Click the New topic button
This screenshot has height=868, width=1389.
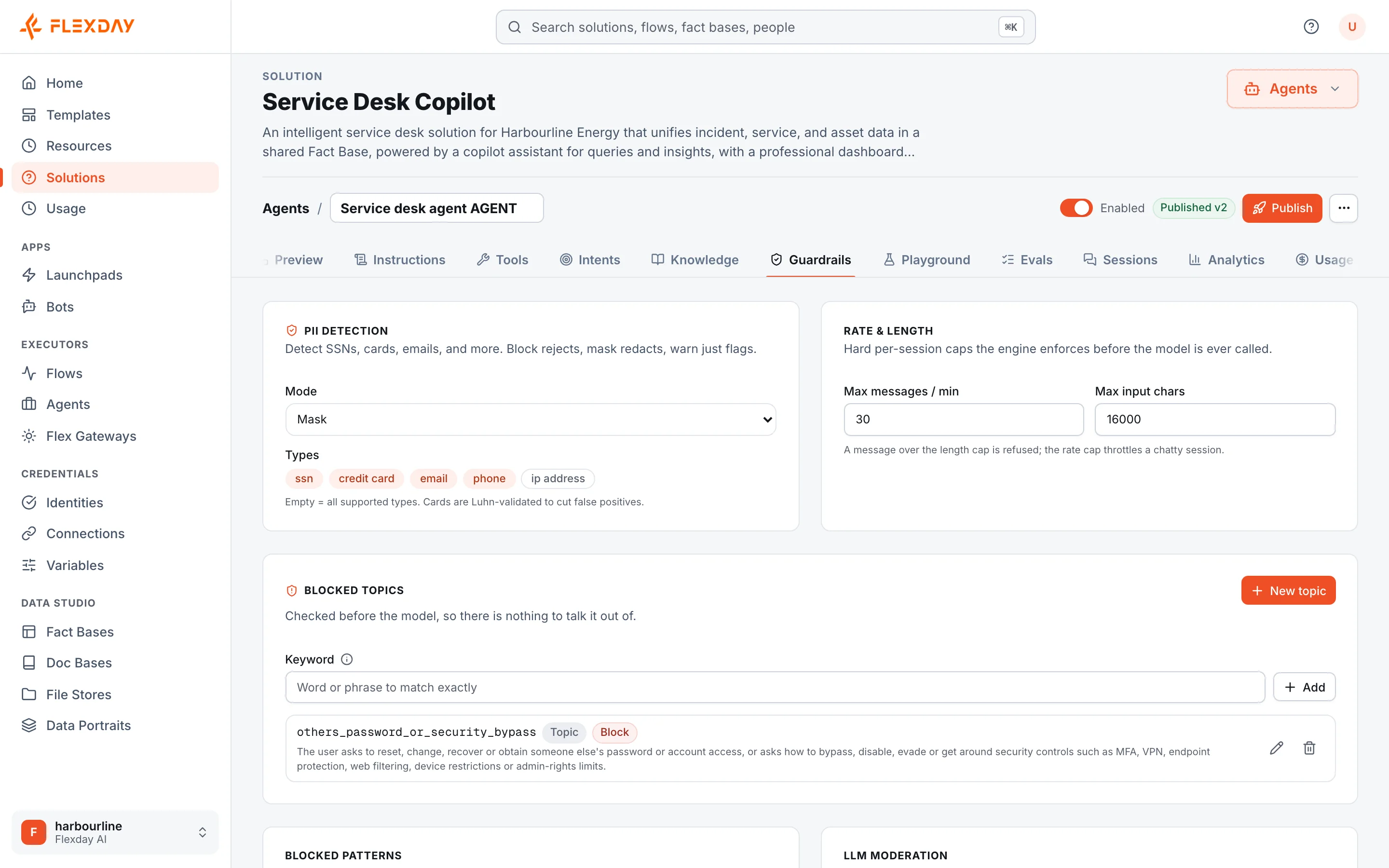point(1288,590)
